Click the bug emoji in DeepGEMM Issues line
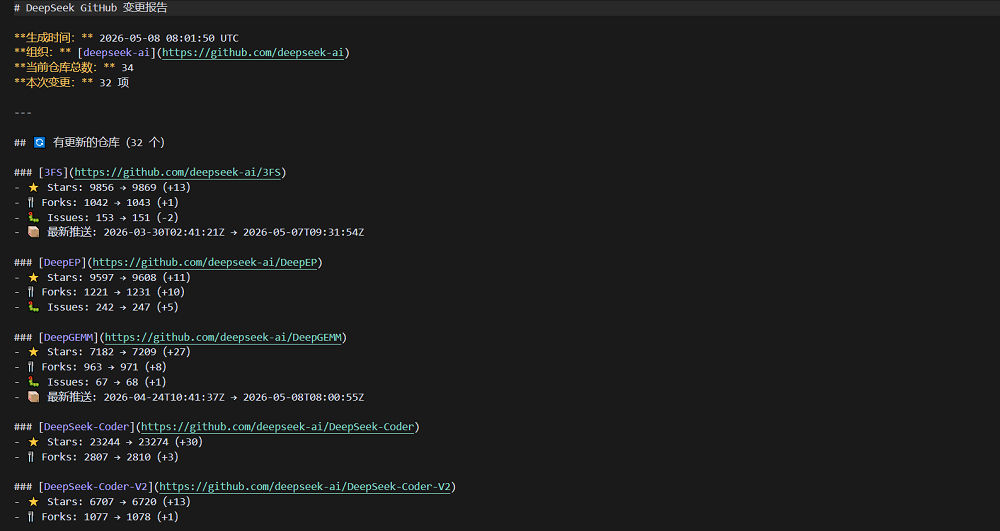The height and width of the screenshot is (531, 1000). pyautogui.click(x=33, y=382)
